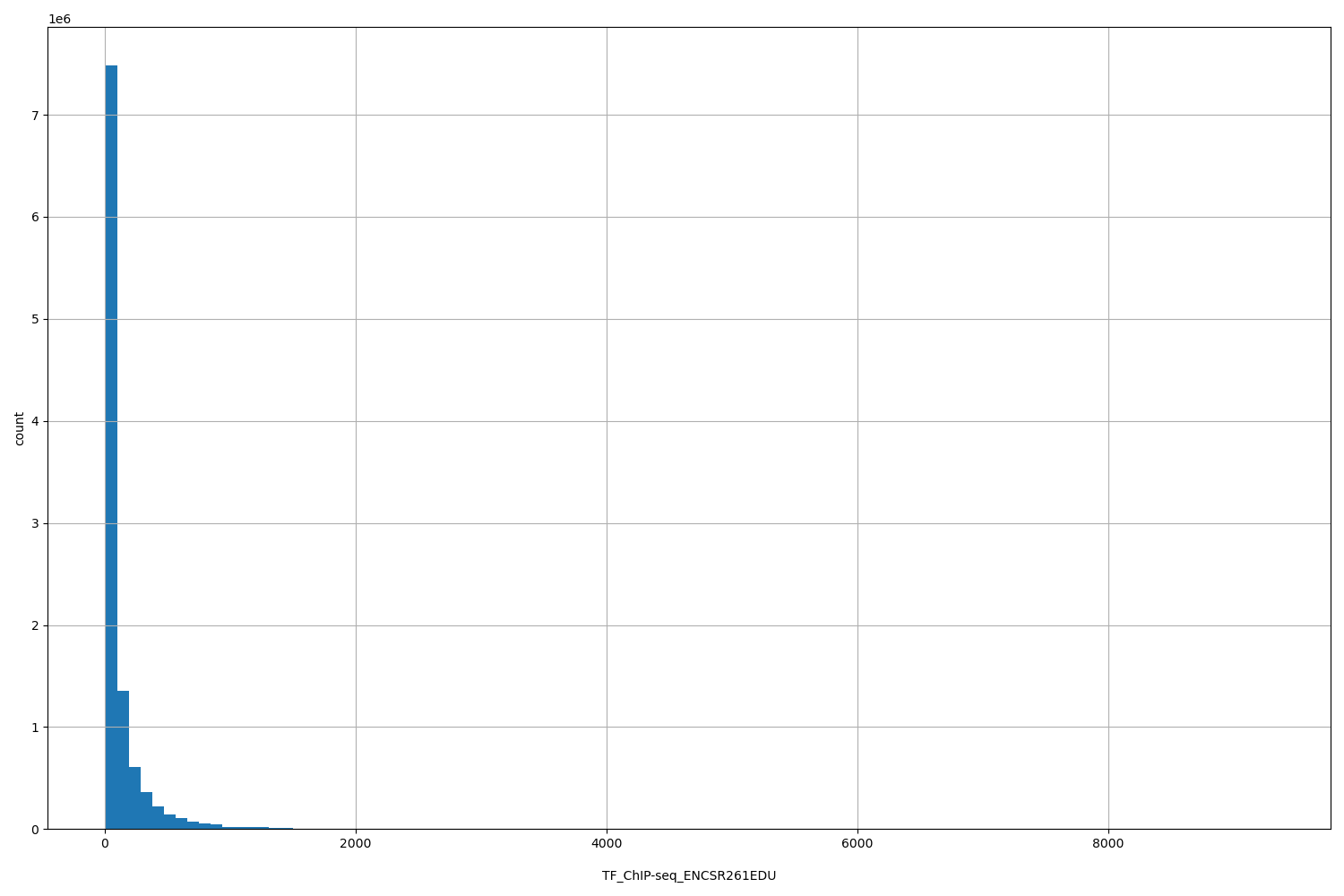This screenshot has height=896, width=1344.
Task: Click the 3 tick on y-axis
Action: pyautogui.click(x=37, y=521)
